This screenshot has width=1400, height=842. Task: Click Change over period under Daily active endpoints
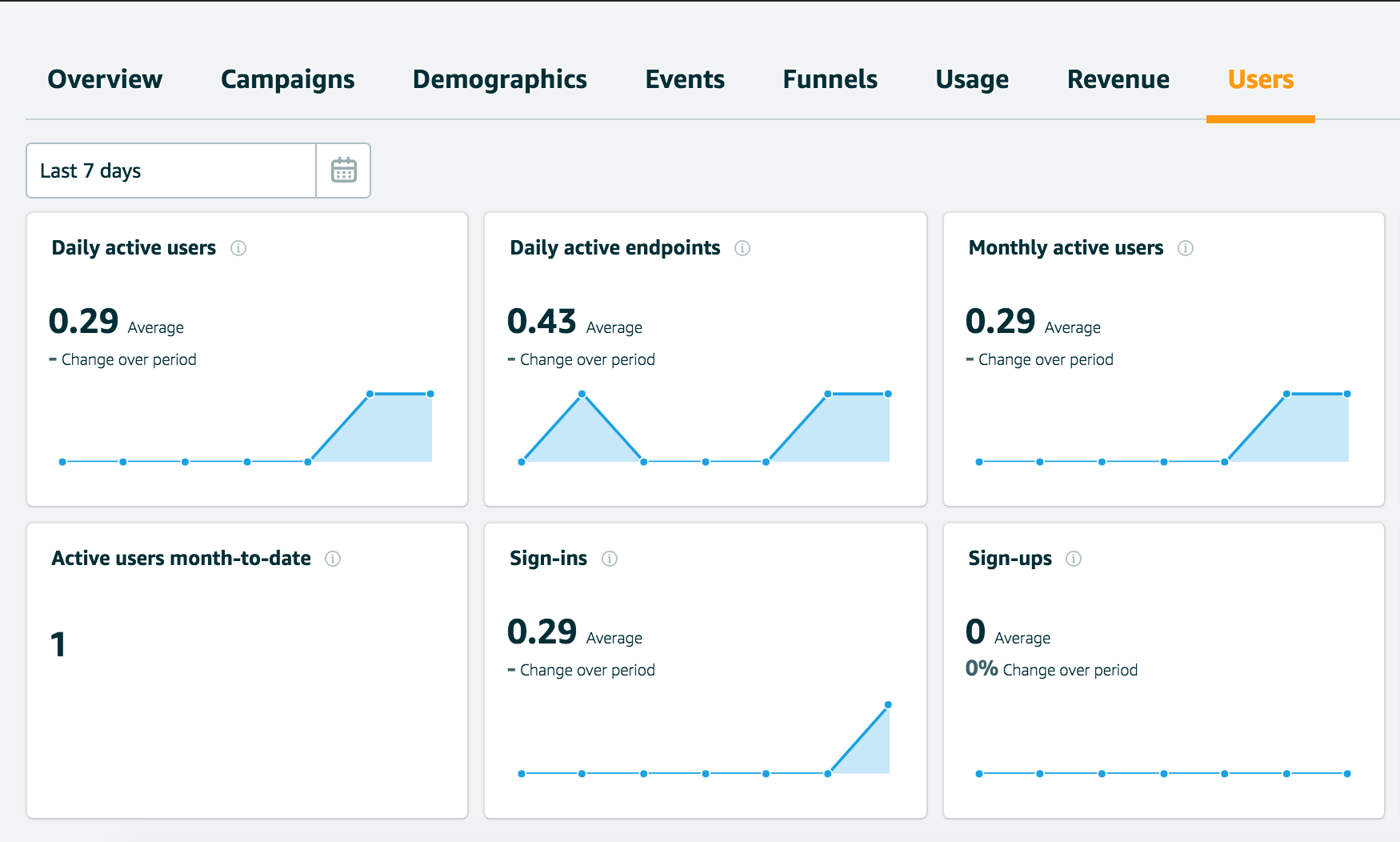click(587, 359)
